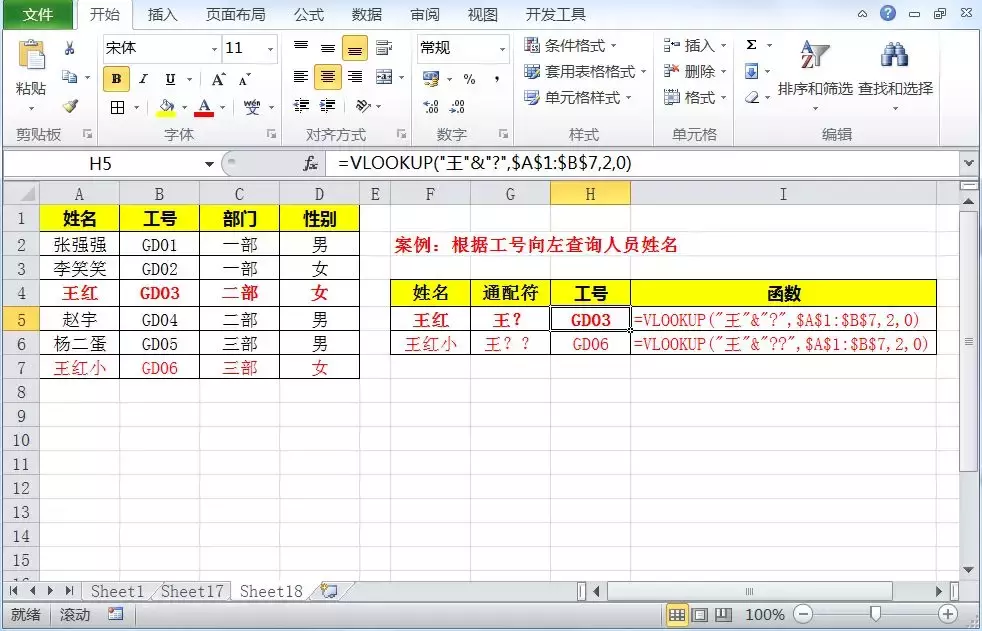982x631 pixels.
Task: Toggle Bold formatting
Action: pyautogui.click(x=116, y=79)
